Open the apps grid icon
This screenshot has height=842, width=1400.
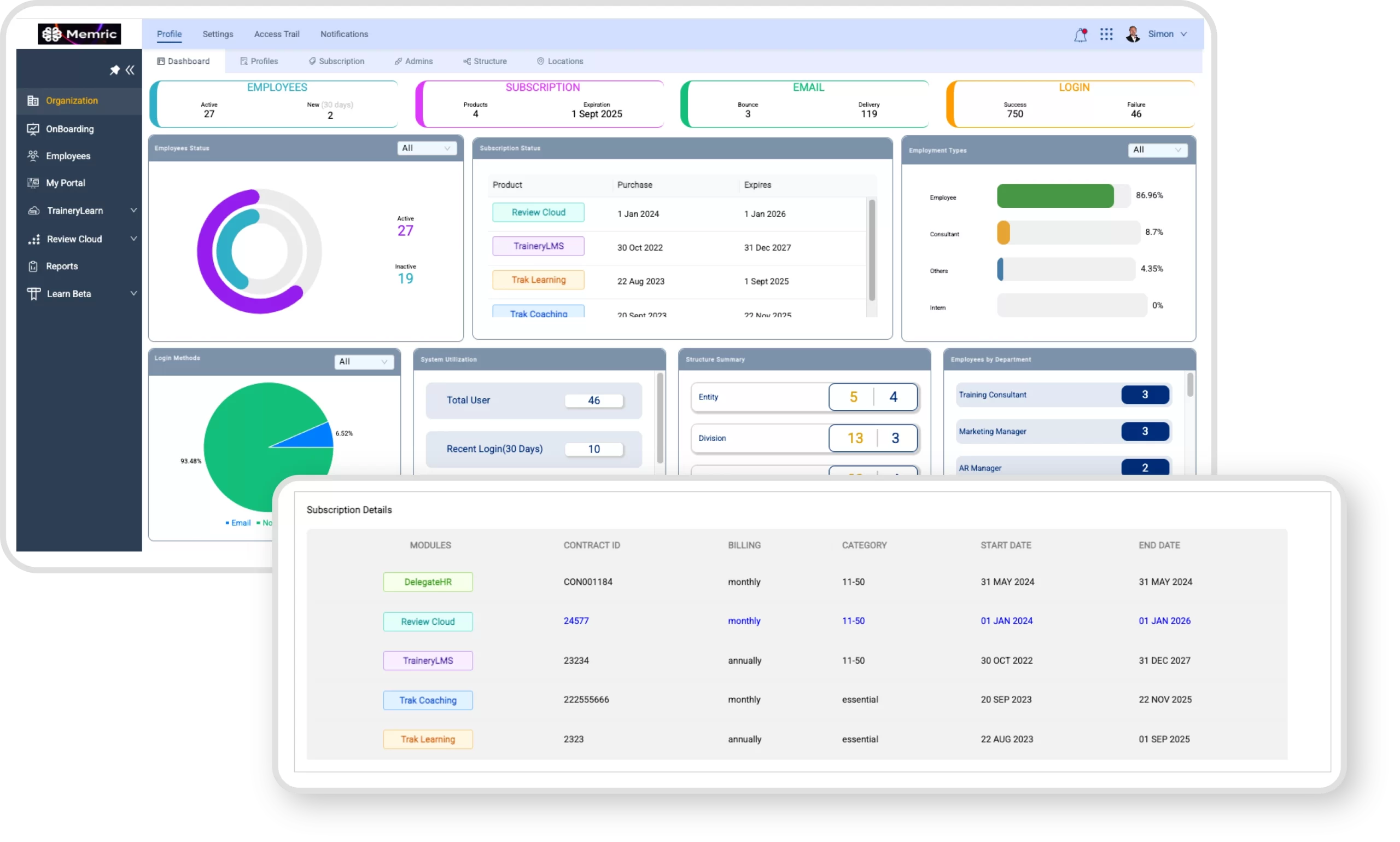click(x=1106, y=34)
